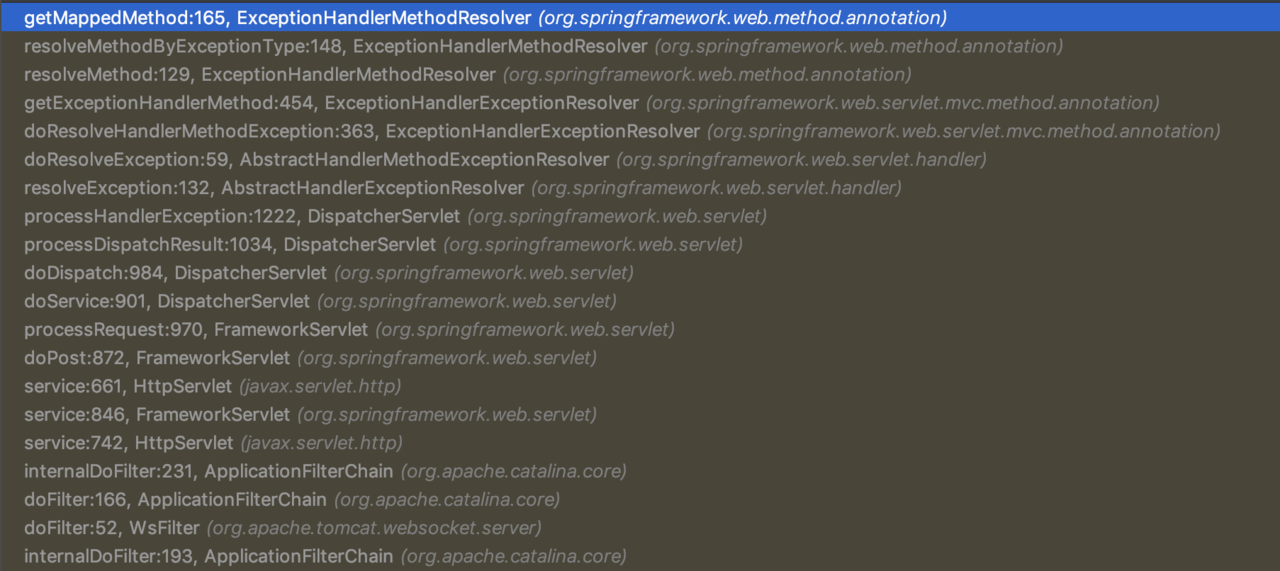The width and height of the screenshot is (1280, 571).
Task: Go to doDispatch:984 DispatcherServlet frame
Action: [640, 273]
